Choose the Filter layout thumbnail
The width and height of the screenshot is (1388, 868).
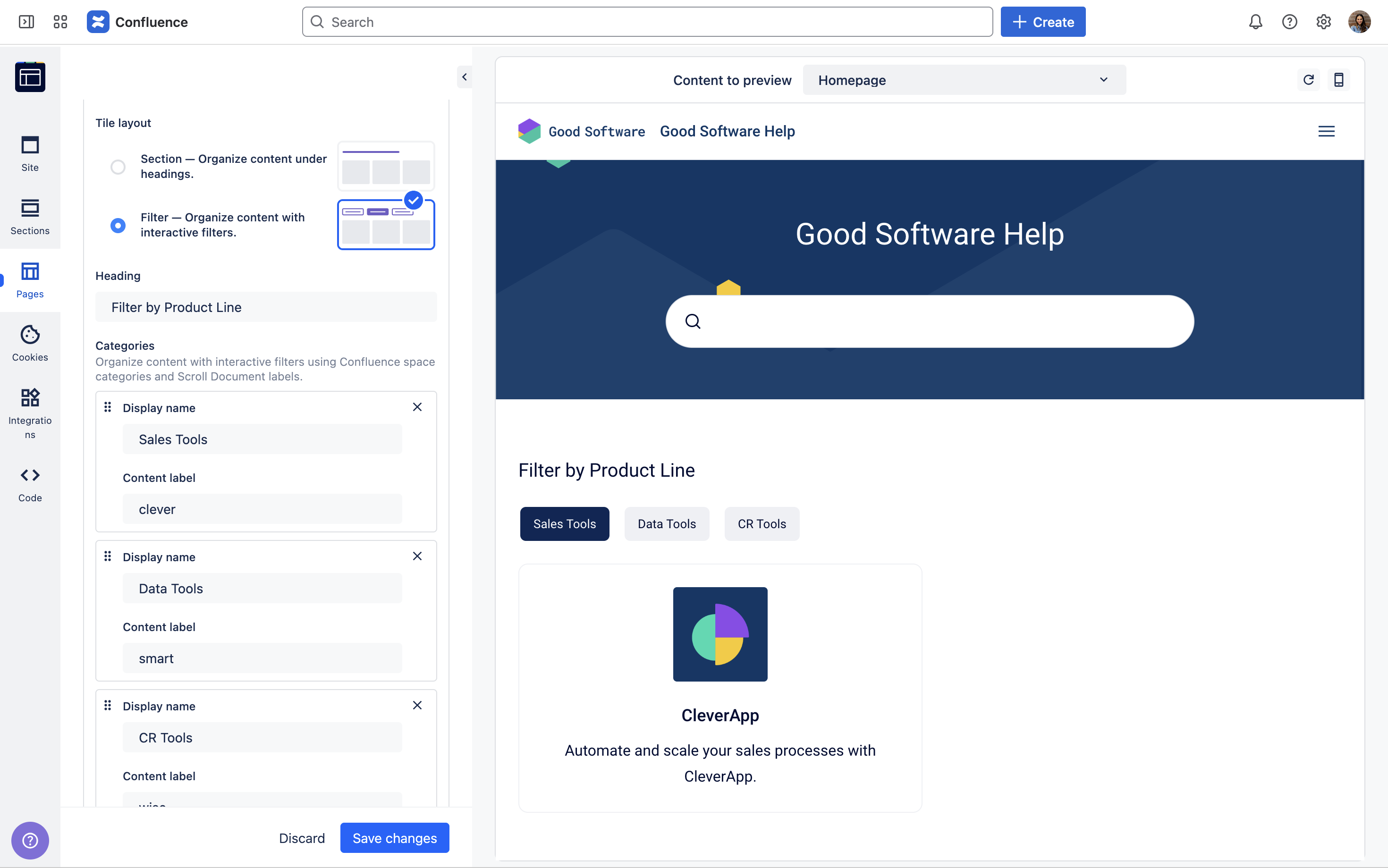point(386,225)
